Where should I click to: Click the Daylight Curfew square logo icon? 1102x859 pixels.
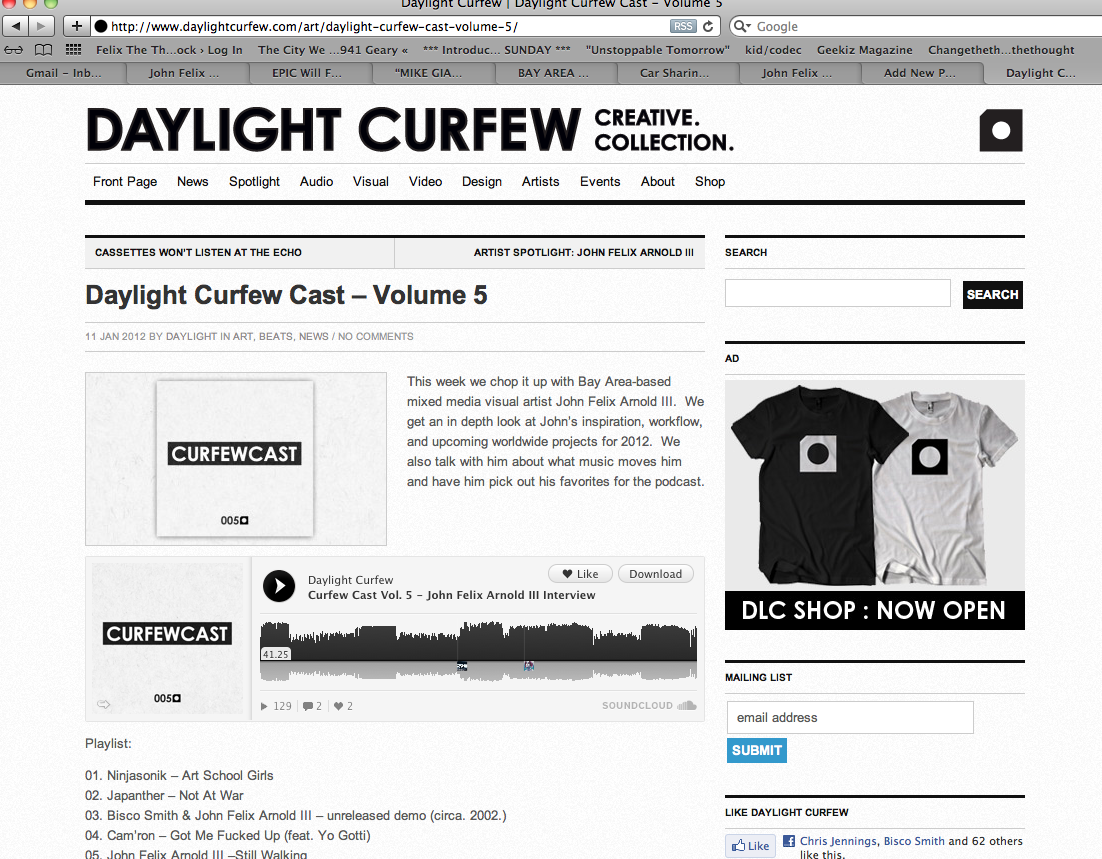point(1001,130)
